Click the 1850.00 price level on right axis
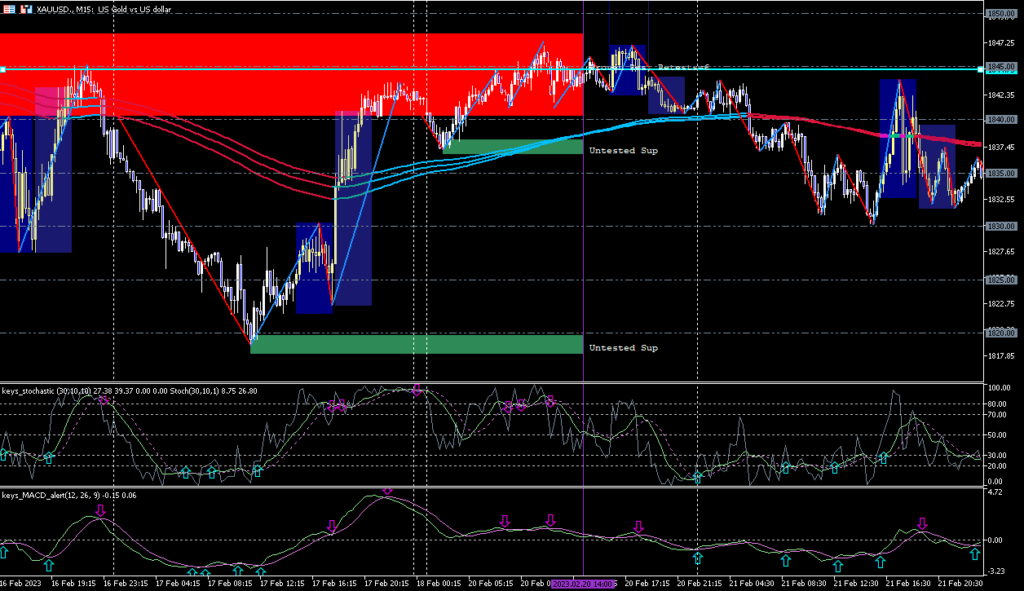The image size is (1024, 591). [x=999, y=14]
